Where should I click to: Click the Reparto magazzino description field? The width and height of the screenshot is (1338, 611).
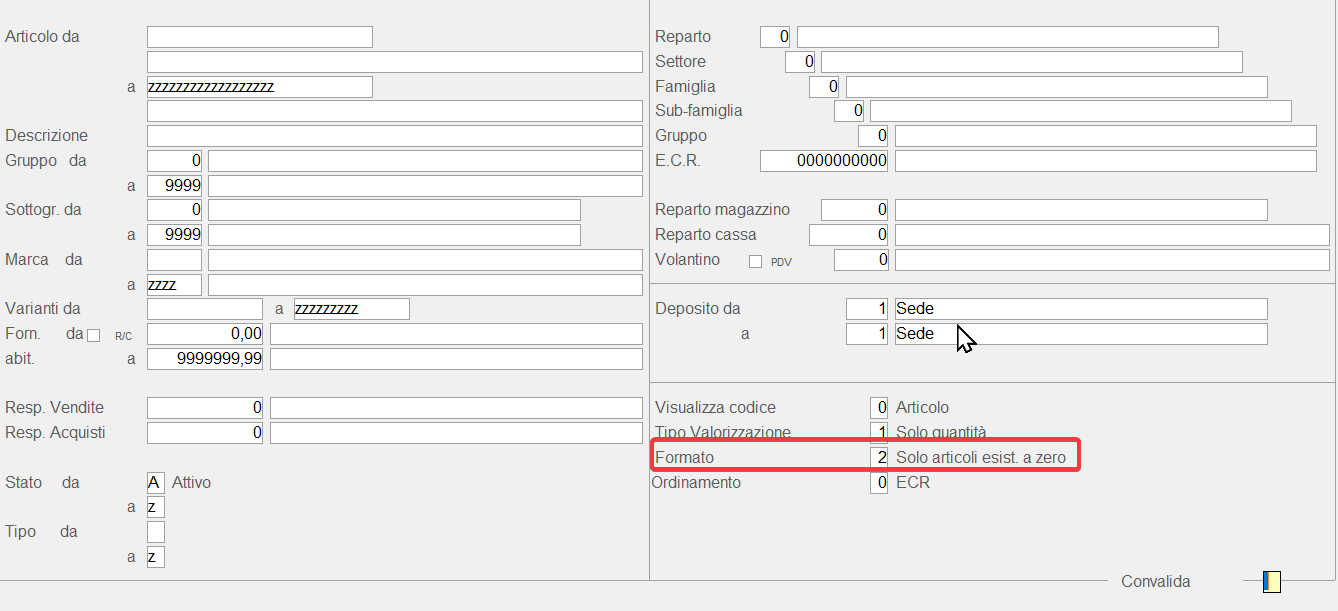tap(1081, 210)
